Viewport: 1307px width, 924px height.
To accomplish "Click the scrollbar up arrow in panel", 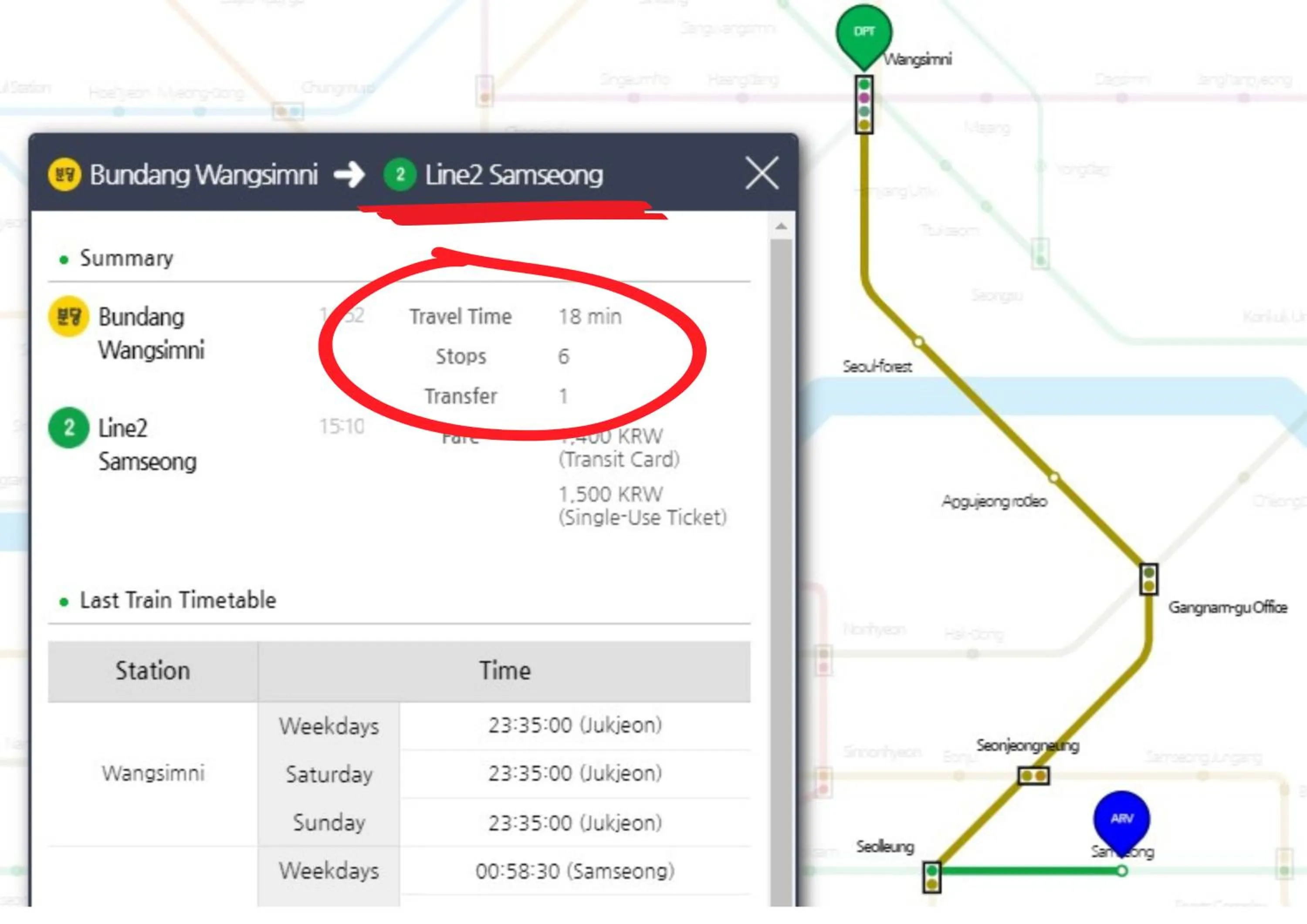I will pos(781,226).
